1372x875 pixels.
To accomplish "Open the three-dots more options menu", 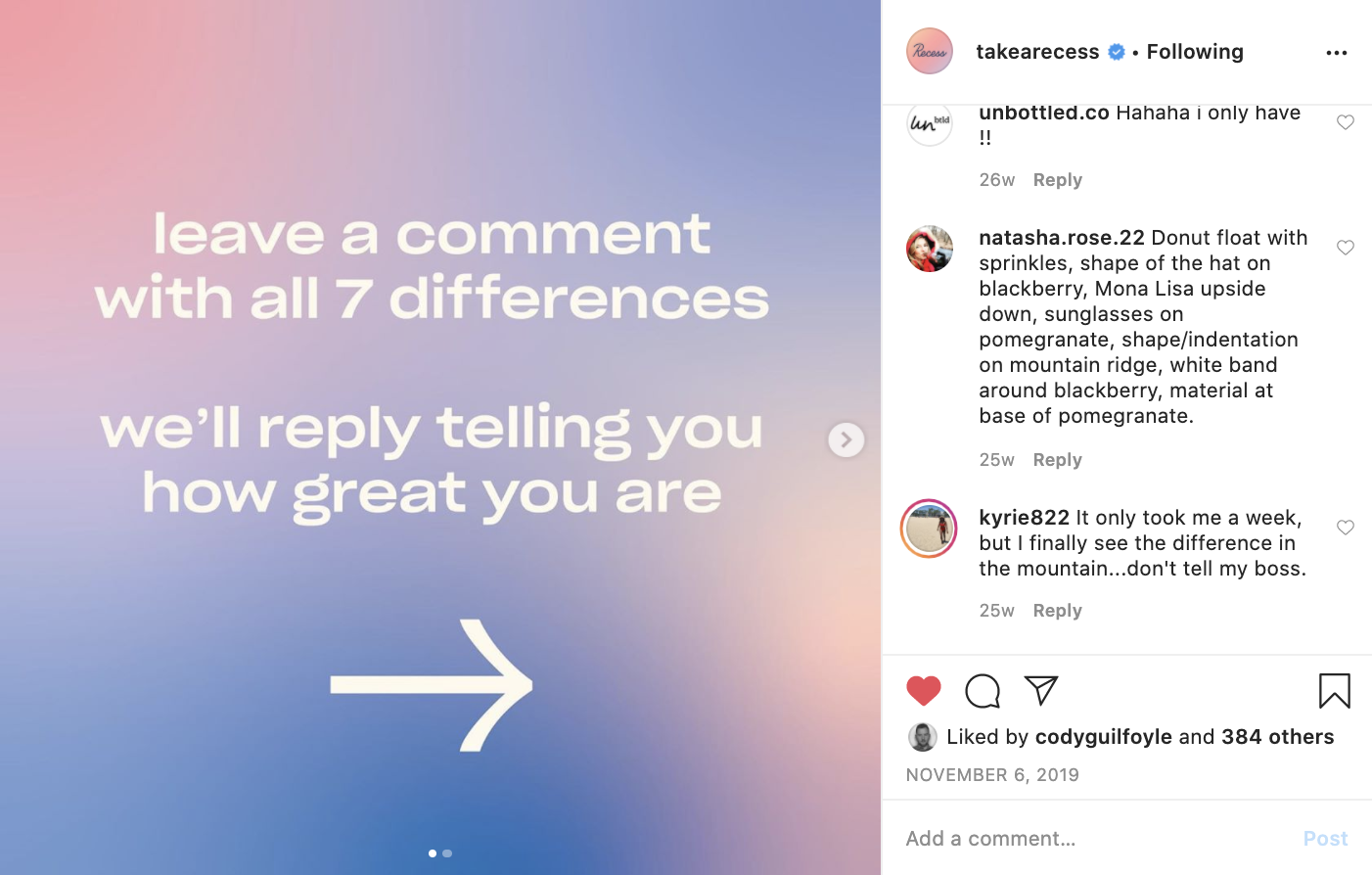I will coord(1336,53).
